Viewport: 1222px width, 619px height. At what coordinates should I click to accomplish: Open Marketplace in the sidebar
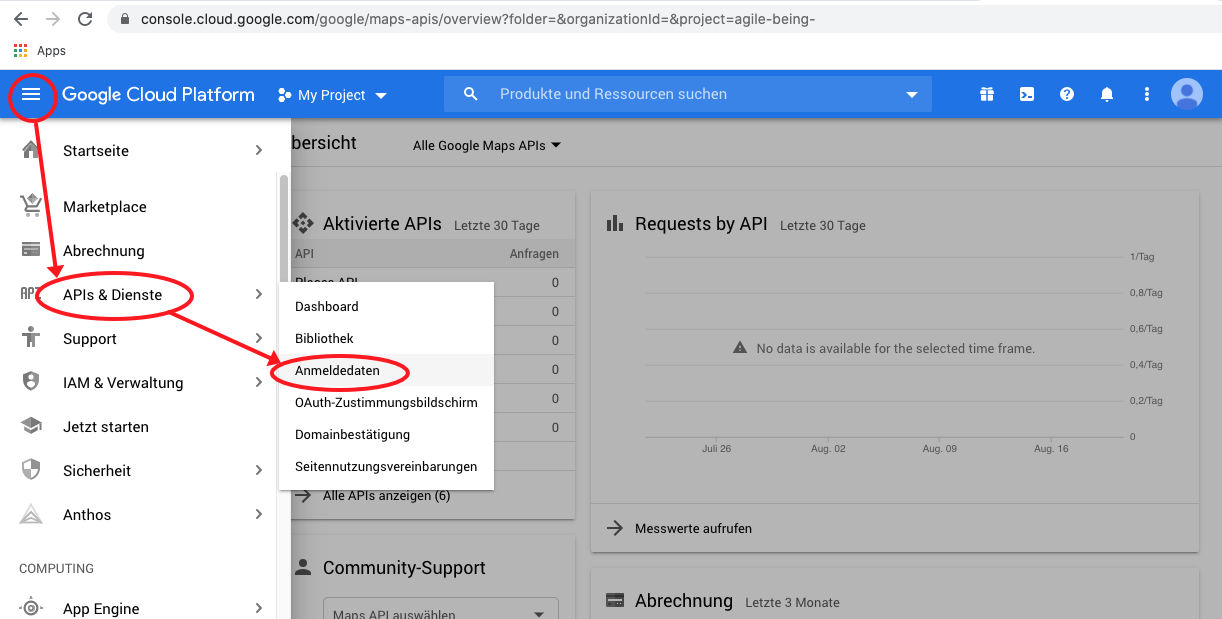click(105, 206)
